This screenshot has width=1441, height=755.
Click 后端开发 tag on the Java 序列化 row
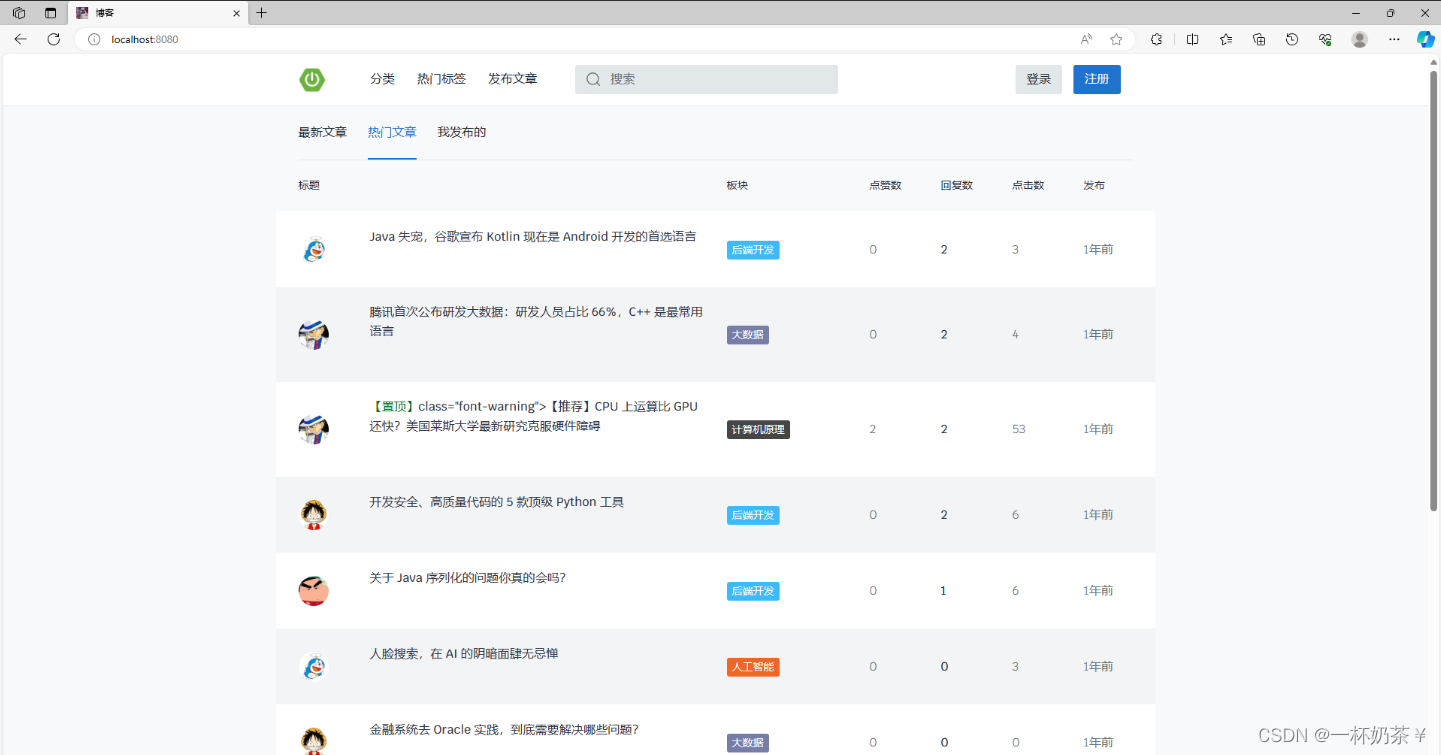(753, 591)
